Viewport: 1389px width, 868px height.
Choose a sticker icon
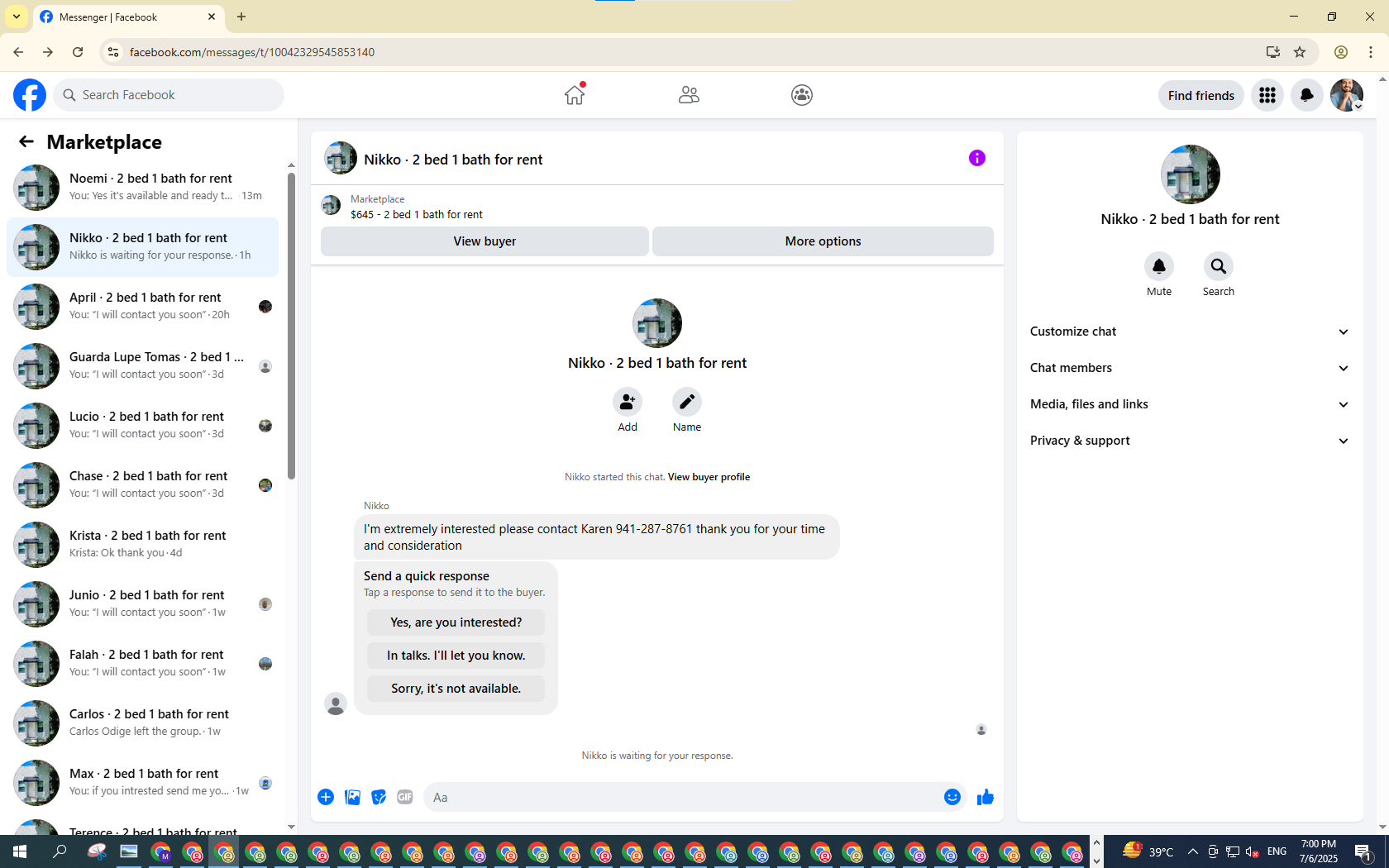pyautogui.click(x=379, y=797)
